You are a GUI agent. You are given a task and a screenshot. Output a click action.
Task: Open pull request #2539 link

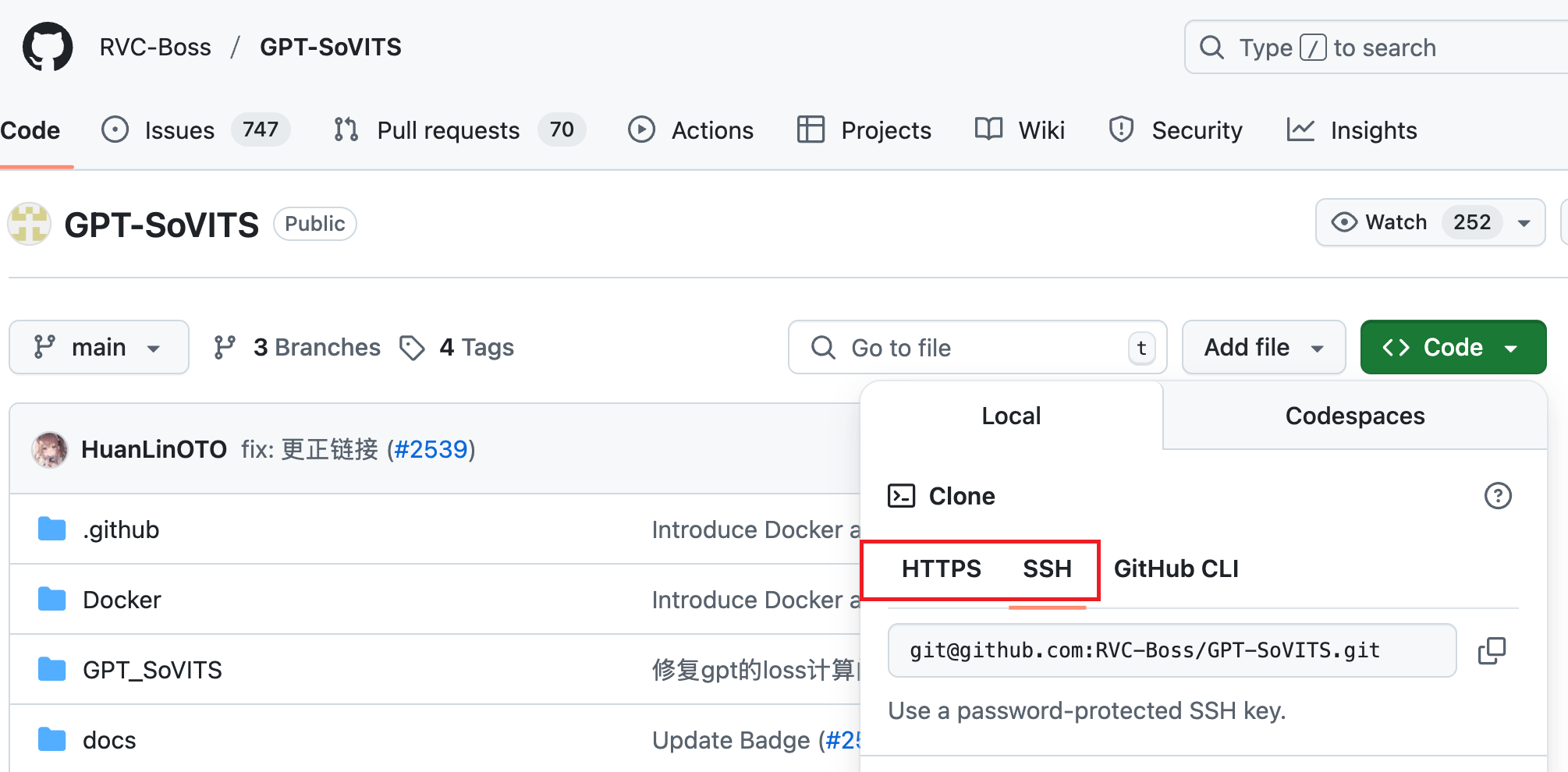coord(431,449)
